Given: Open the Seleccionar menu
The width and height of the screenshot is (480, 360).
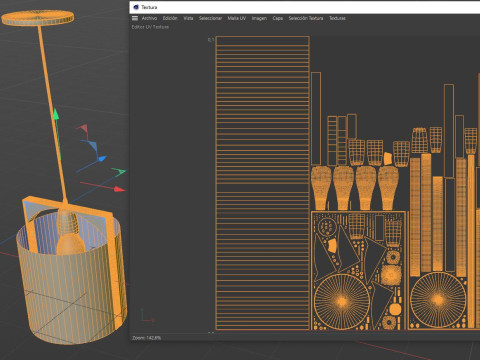Looking at the screenshot, I should point(210,18).
